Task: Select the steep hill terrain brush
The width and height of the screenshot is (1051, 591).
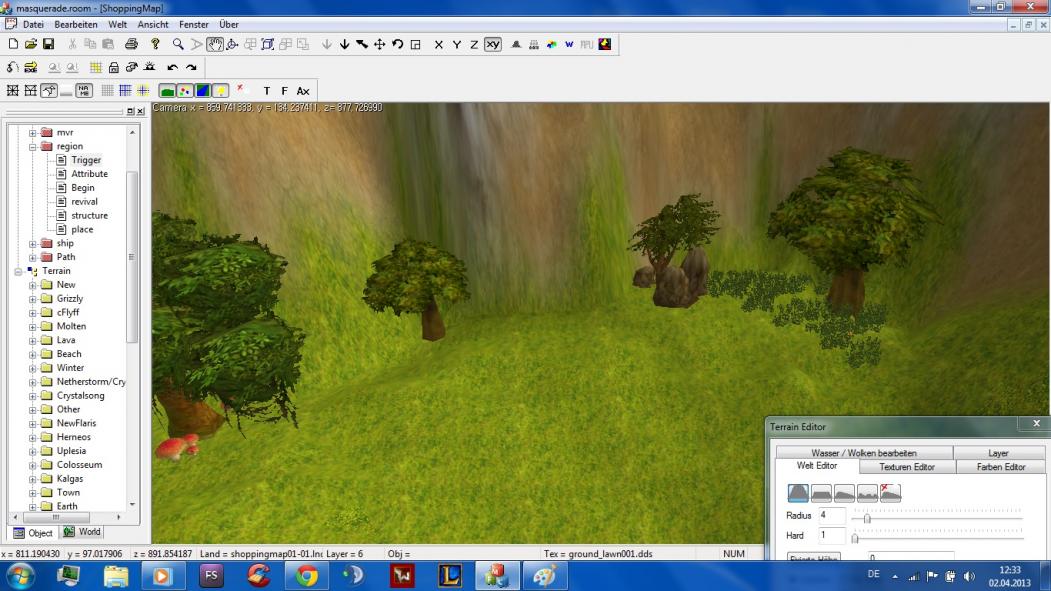Action: (x=798, y=493)
